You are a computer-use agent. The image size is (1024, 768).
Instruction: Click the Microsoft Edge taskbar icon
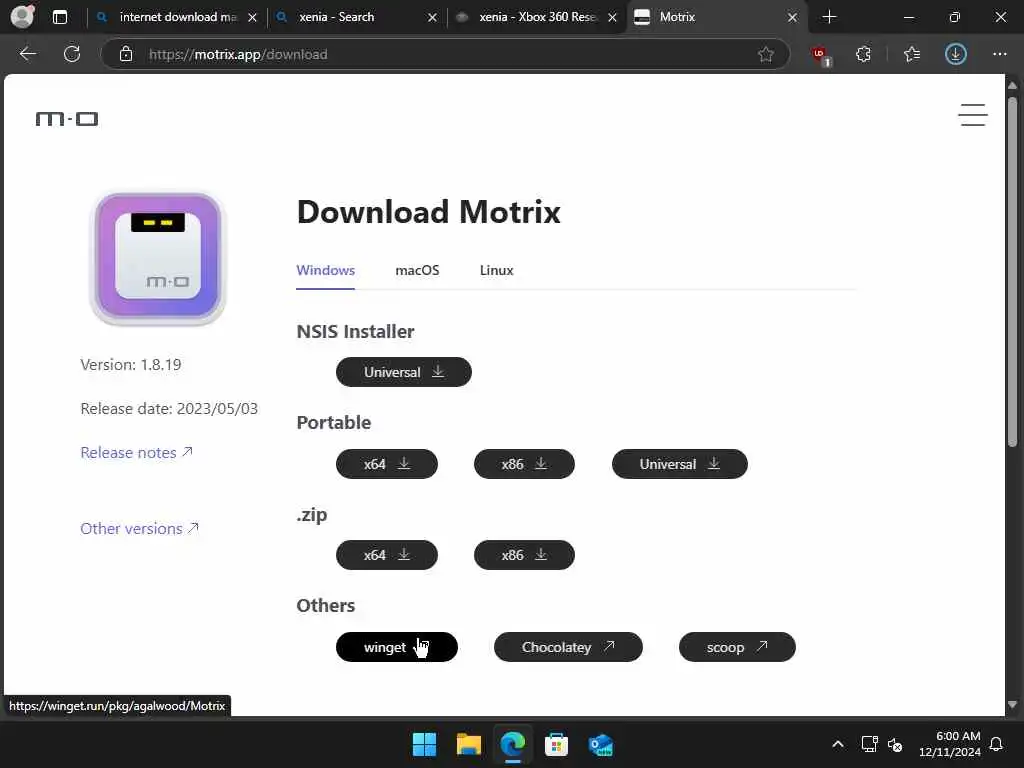coord(513,744)
